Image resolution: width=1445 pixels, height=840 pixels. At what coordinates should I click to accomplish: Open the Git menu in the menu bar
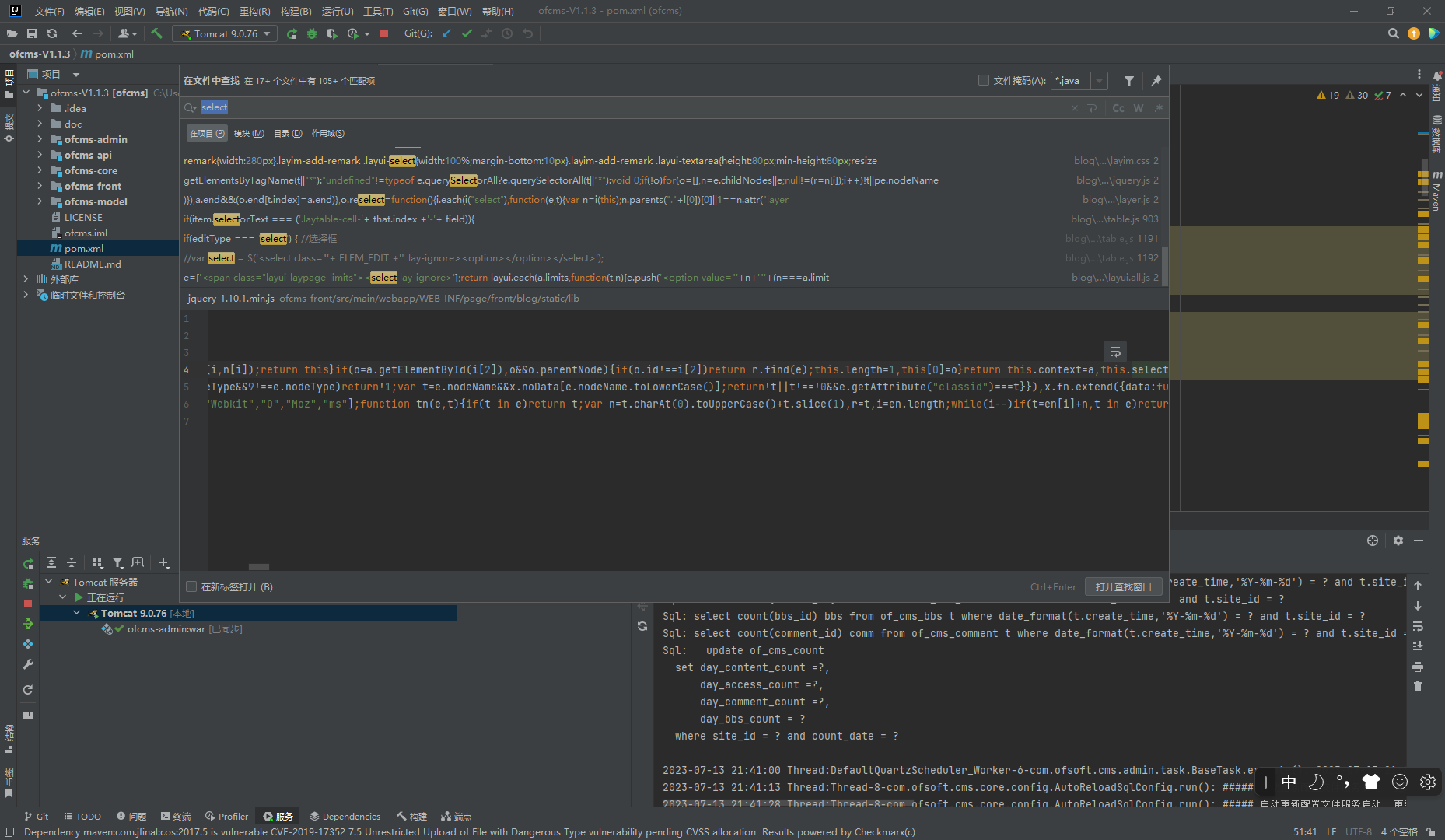415,11
